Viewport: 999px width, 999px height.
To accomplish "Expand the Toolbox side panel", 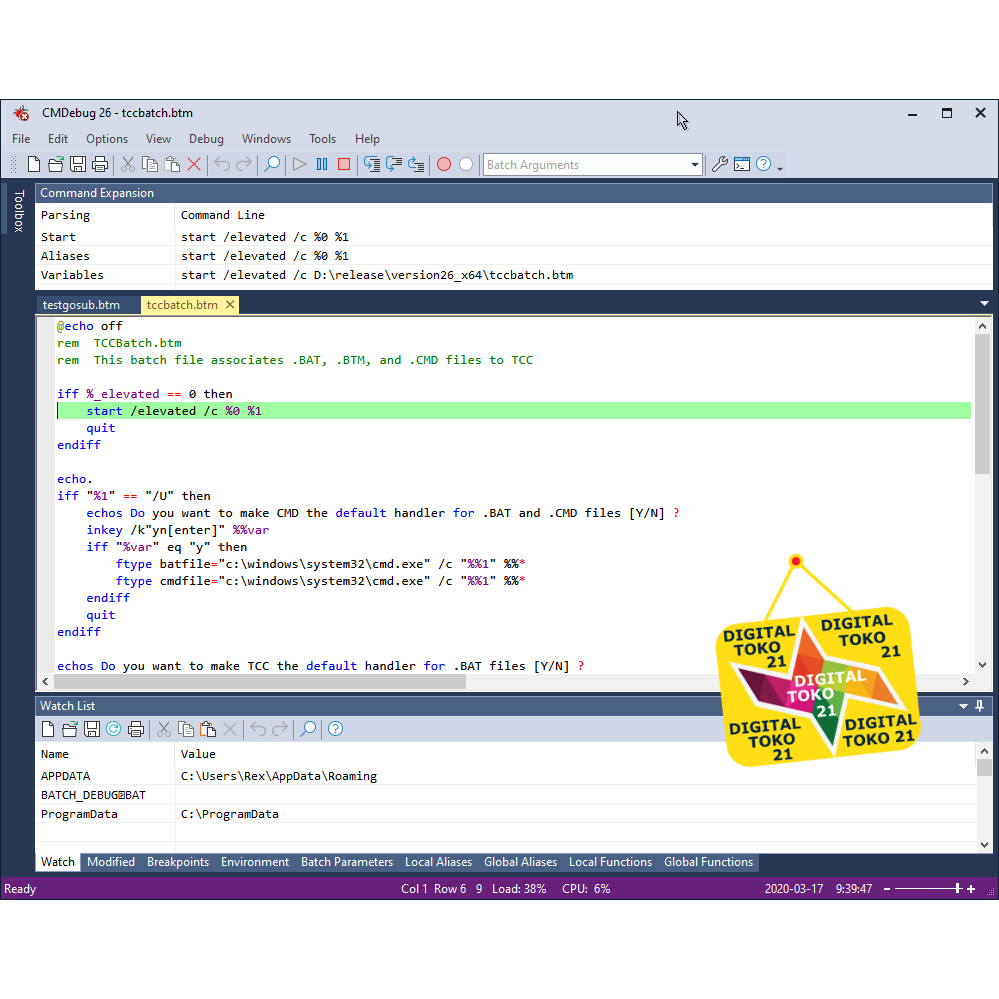I will point(18,210).
